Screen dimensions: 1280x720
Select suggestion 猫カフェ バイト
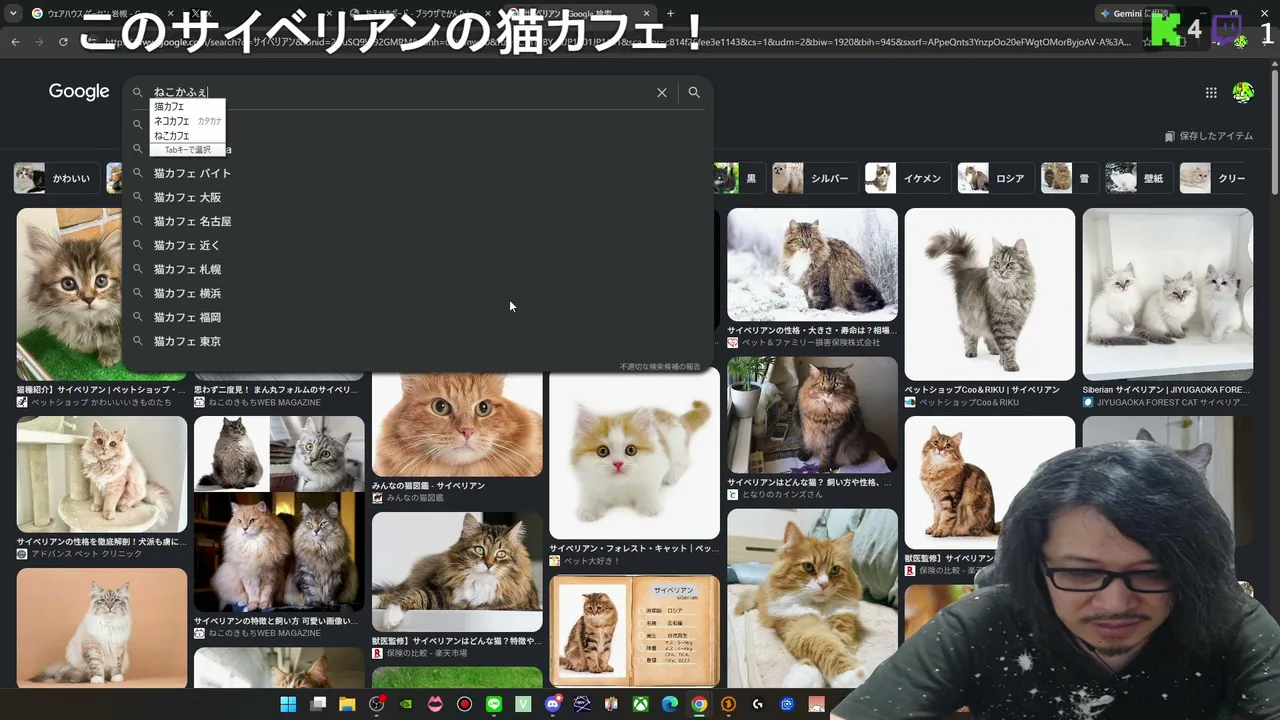417,173
